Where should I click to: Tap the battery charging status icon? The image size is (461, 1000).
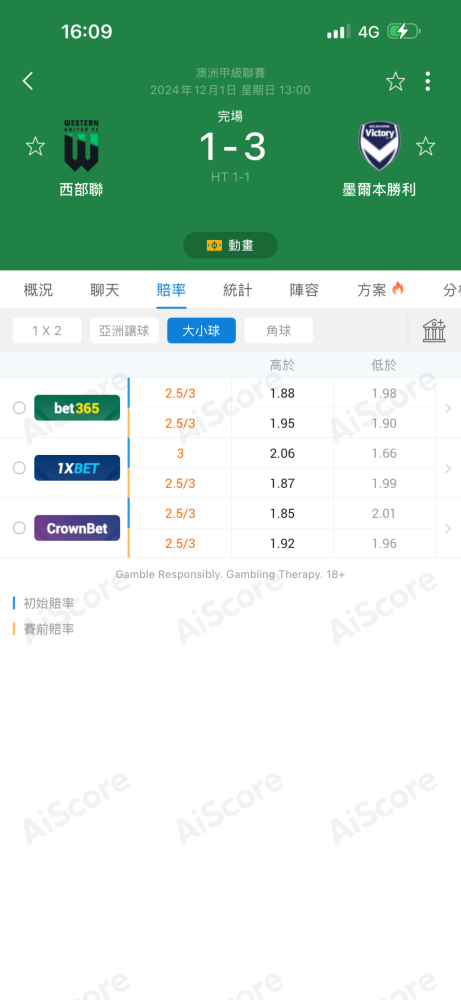pos(404,31)
